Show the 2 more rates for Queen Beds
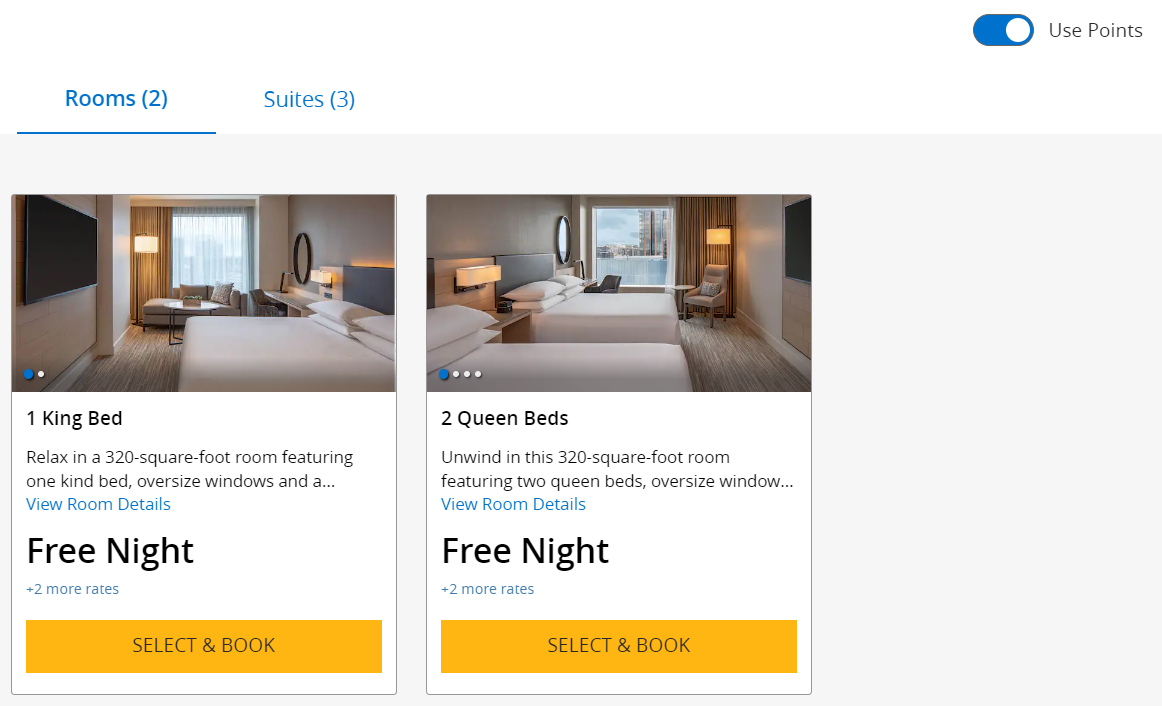The height and width of the screenshot is (706, 1162). (488, 589)
